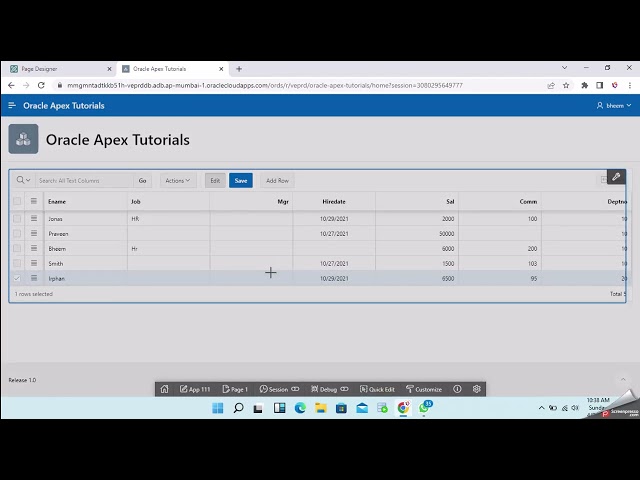Open the header row actions menu icon

click(x=34, y=201)
